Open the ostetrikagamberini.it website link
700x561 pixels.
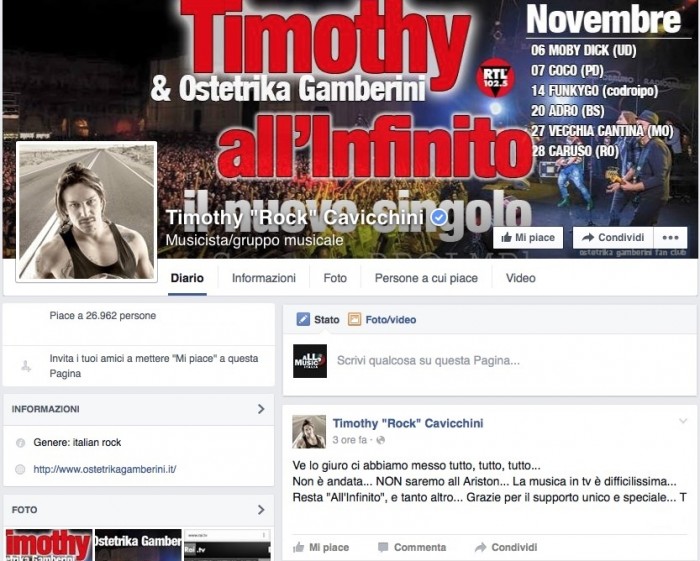pos(105,469)
